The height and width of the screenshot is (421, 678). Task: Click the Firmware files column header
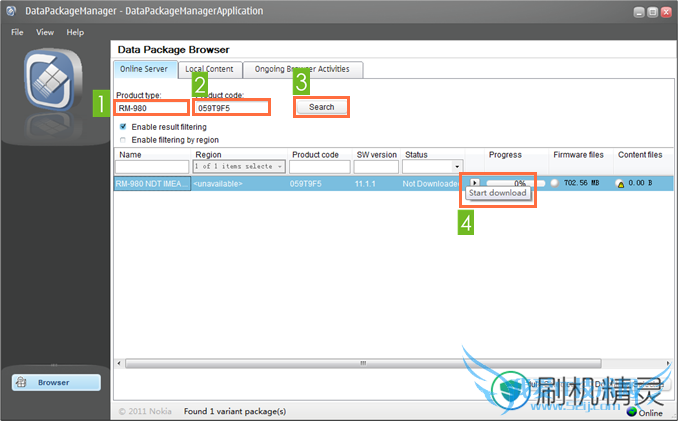pyautogui.click(x=578, y=155)
